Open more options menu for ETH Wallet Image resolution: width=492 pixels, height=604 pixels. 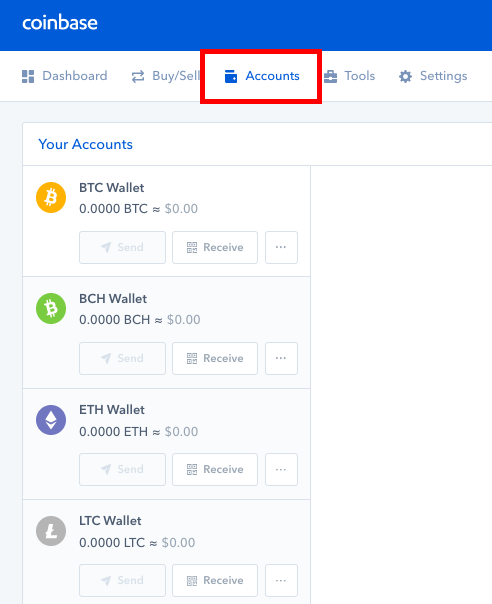(x=281, y=469)
